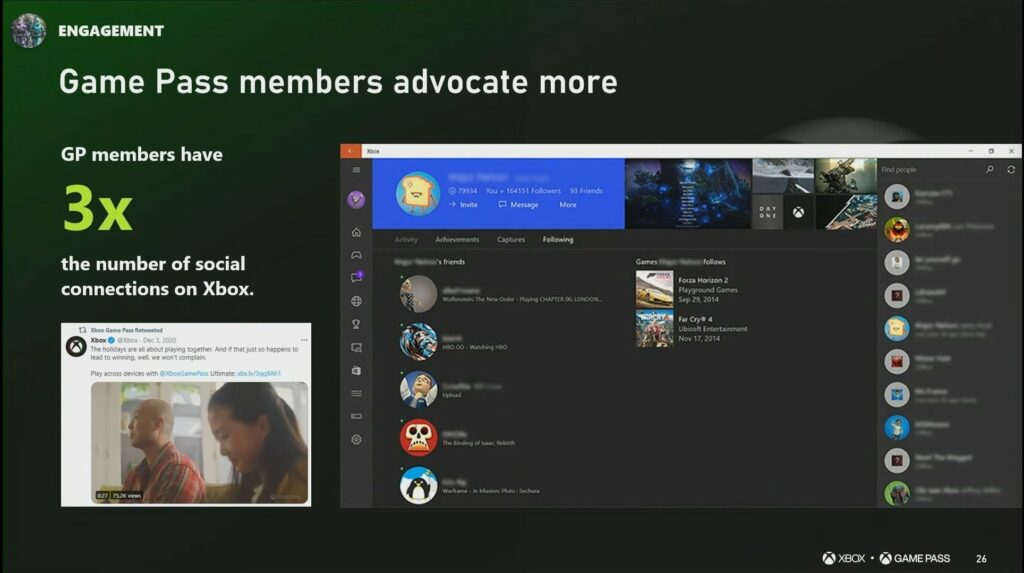Switch to the Captures tab
The width and height of the screenshot is (1024, 573).
(x=511, y=240)
